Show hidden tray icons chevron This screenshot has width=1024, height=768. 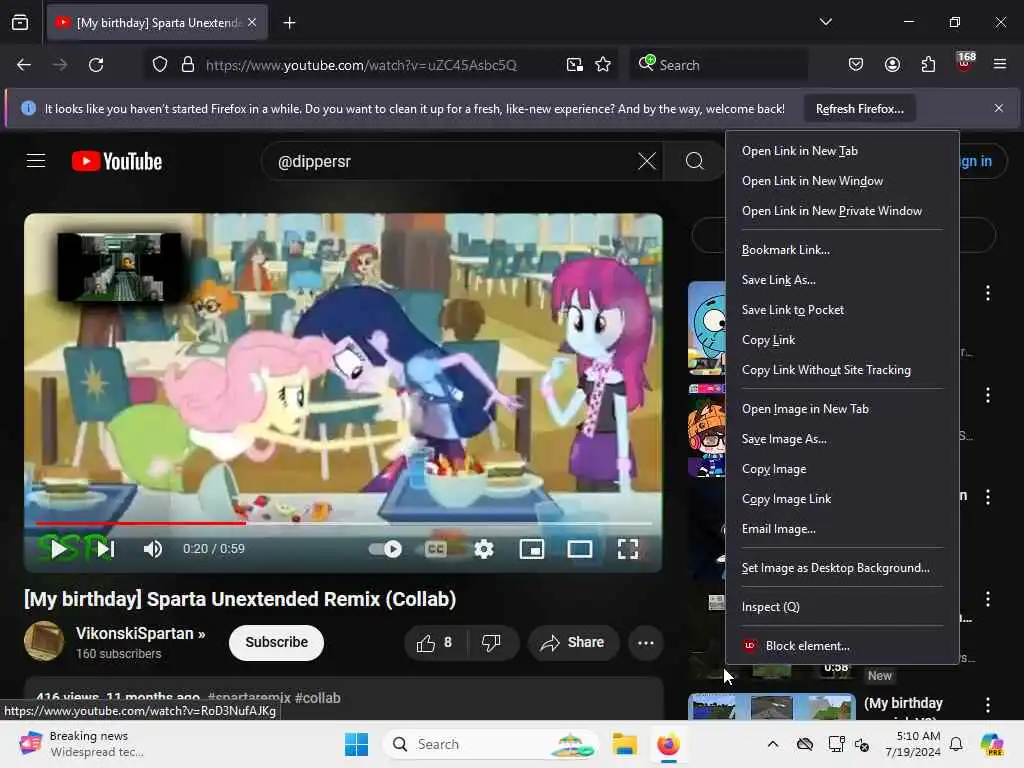(x=773, y=744)
